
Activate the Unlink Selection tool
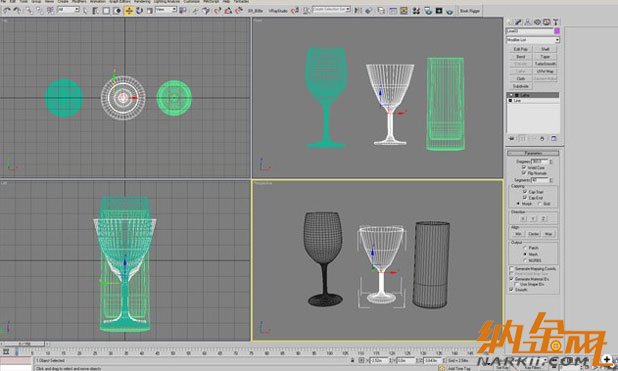39,11
